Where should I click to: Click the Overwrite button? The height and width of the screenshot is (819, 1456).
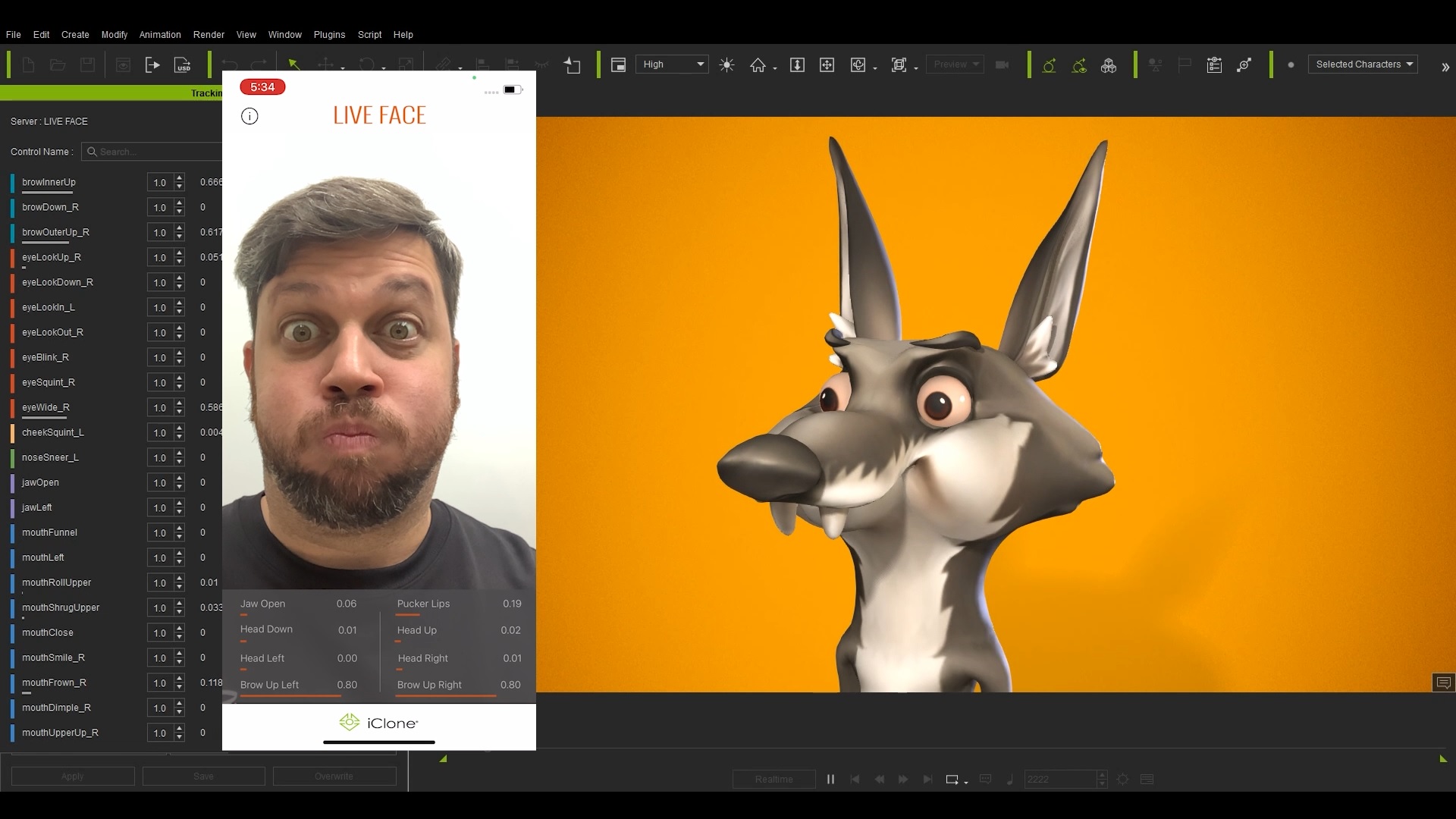click(334, 776)
